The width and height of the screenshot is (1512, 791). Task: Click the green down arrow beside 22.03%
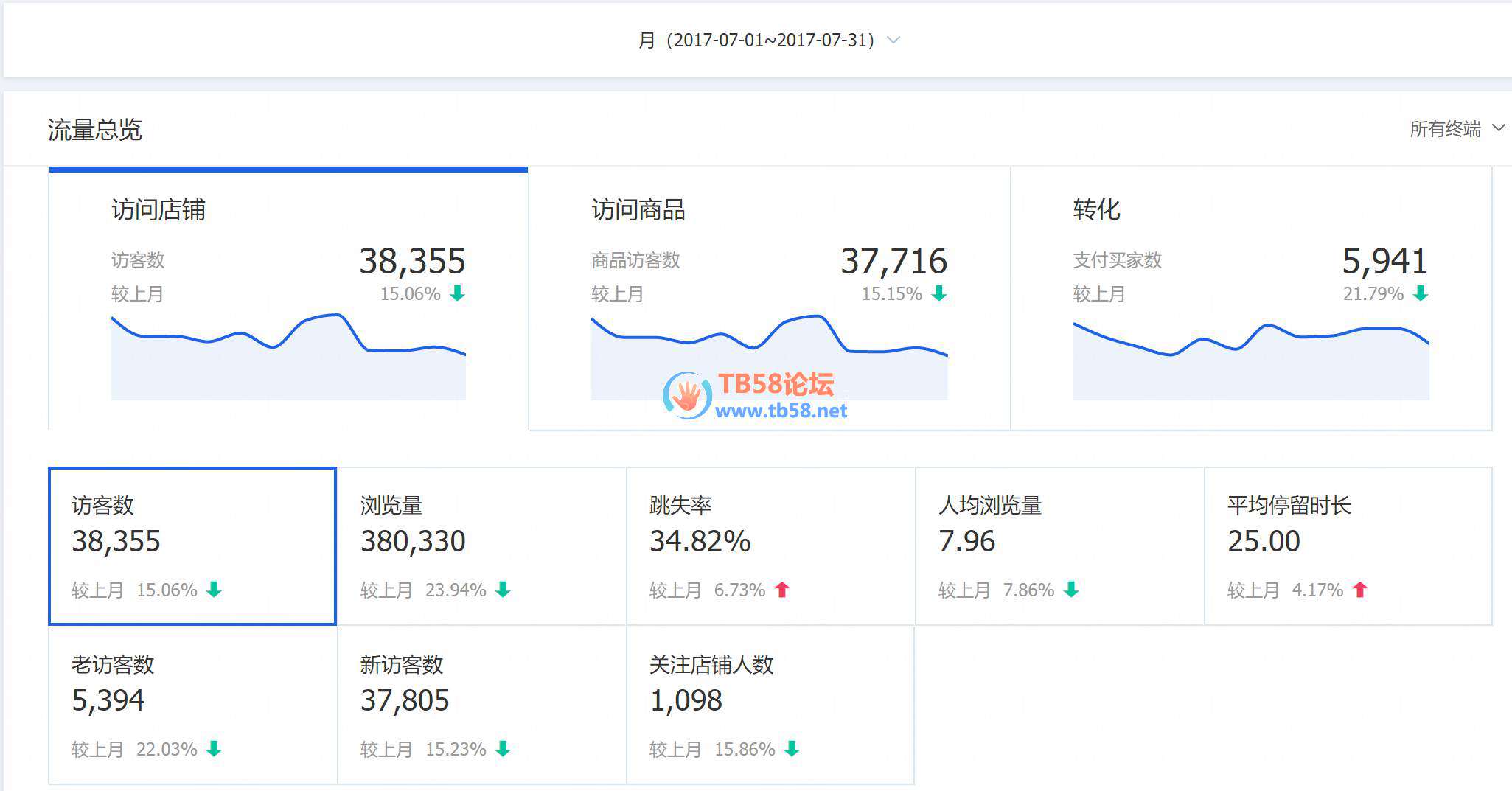click(x=214, y=749)
